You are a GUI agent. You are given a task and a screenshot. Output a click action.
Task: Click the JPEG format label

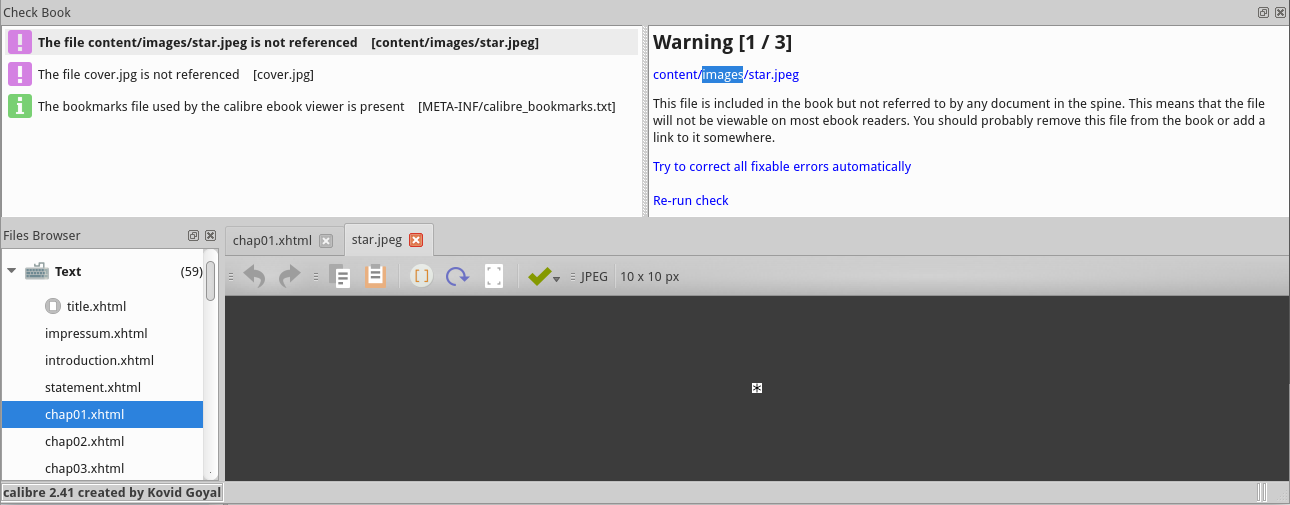[594, 276]
